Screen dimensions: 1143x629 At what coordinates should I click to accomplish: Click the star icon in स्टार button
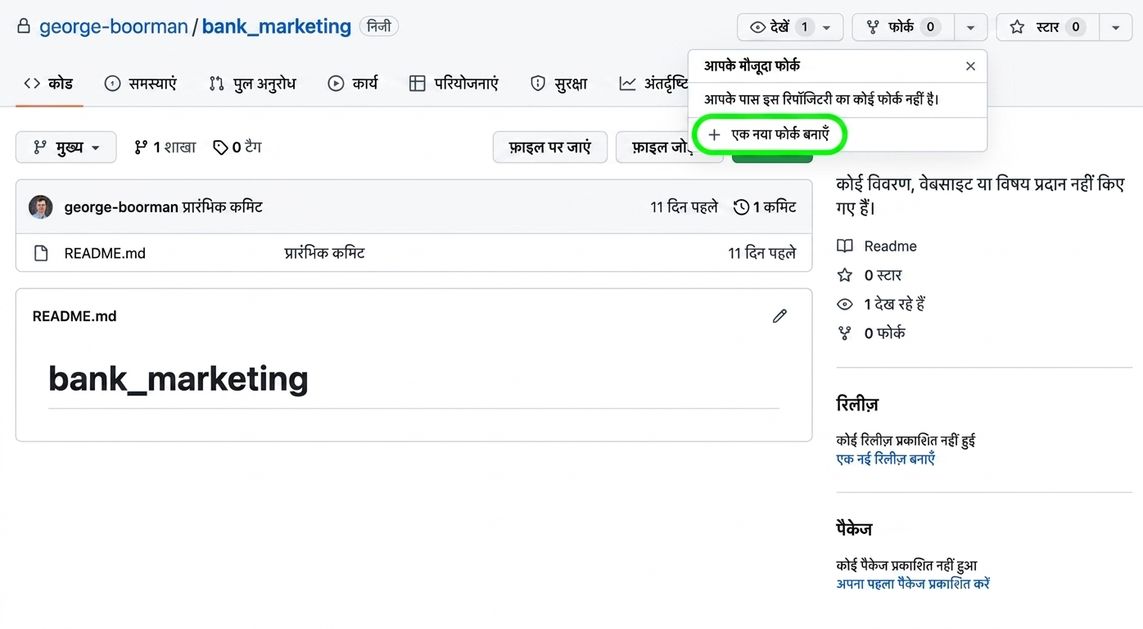(x=1017, y=27)
